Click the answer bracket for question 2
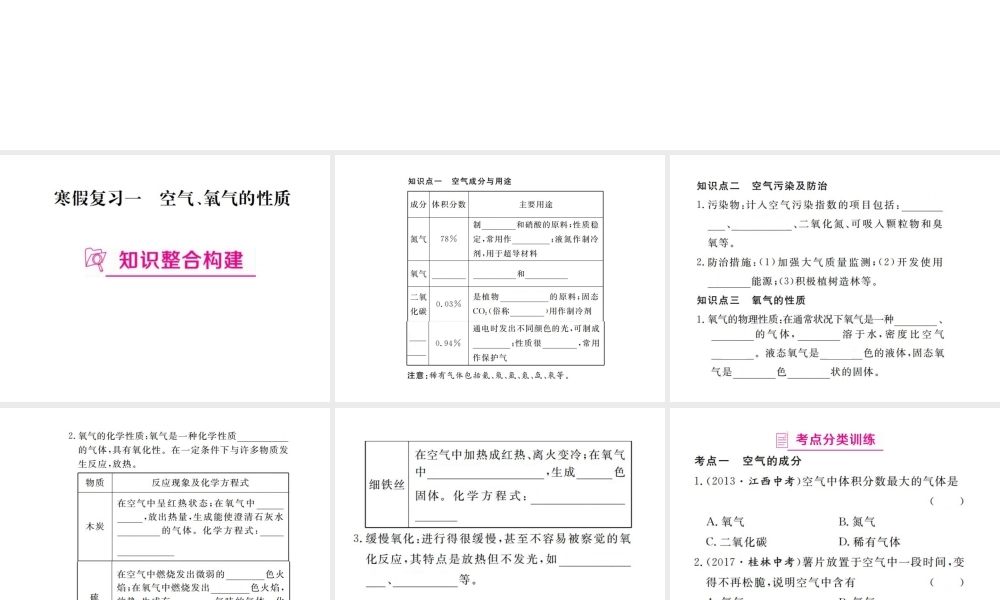The height and width of the screenshot is (600, 1000). pos(946,582)
